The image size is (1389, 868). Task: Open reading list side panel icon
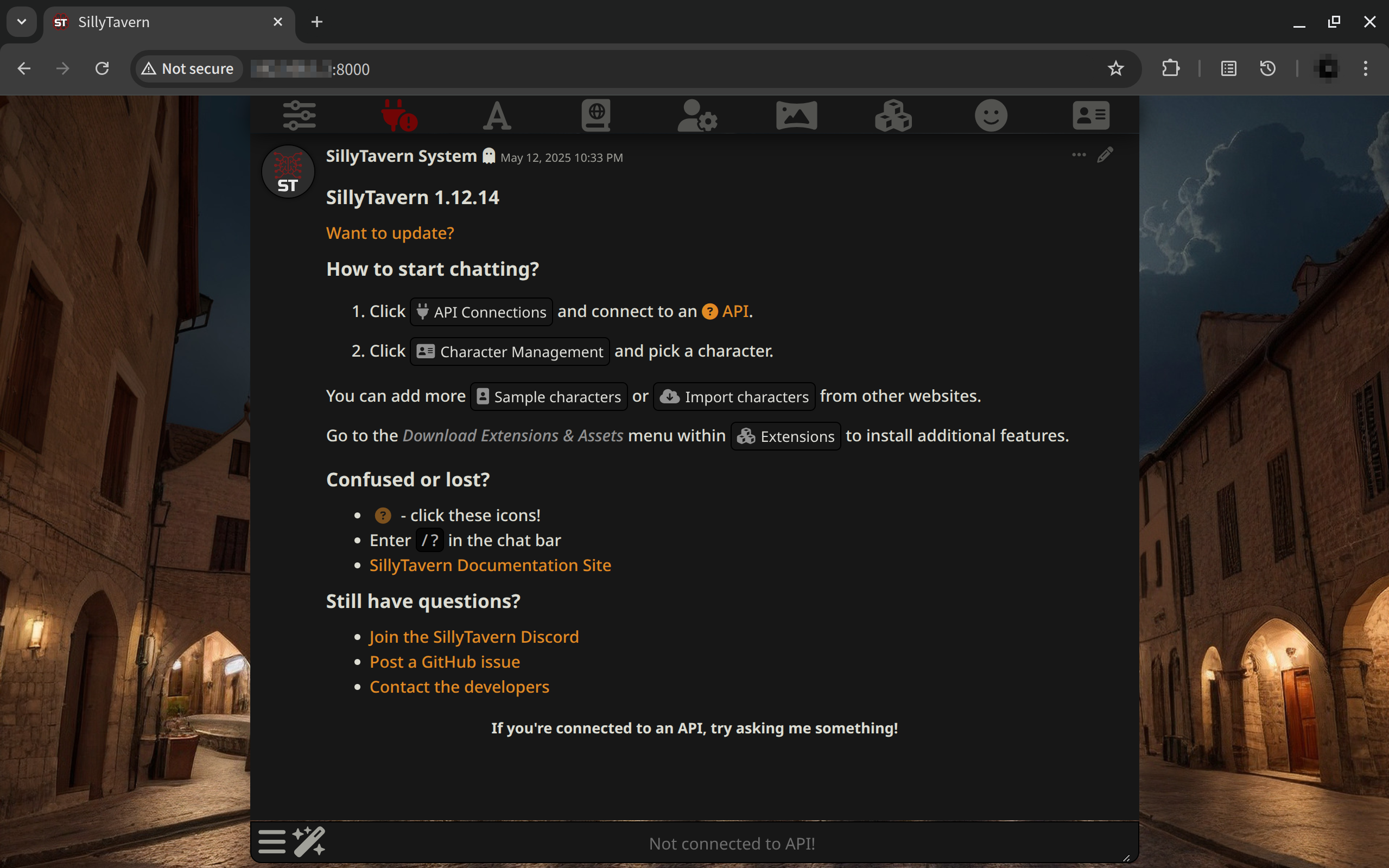[1228, 69]
